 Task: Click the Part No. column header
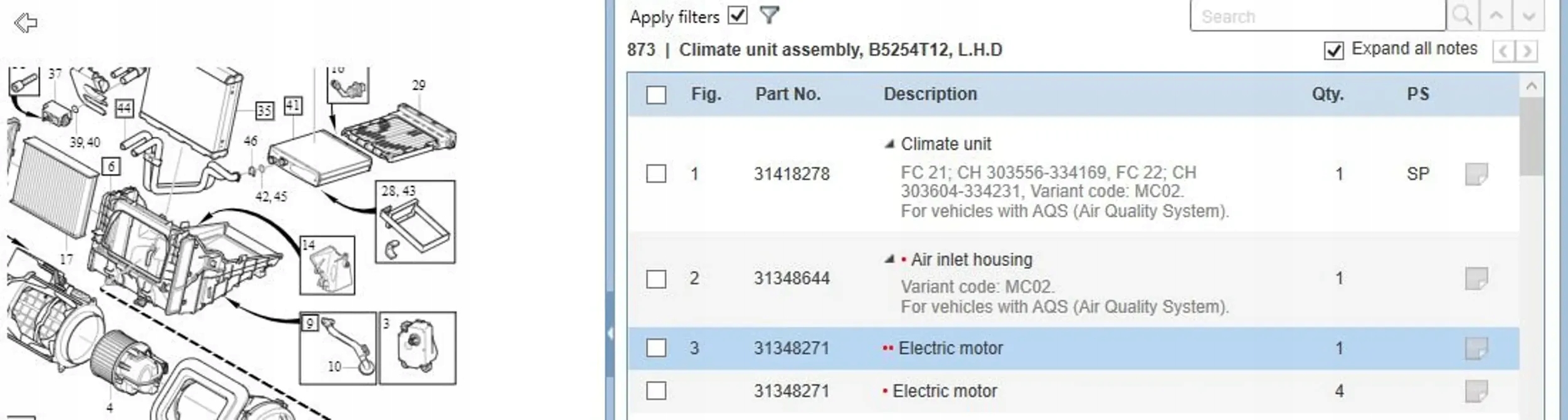point(788,94)
